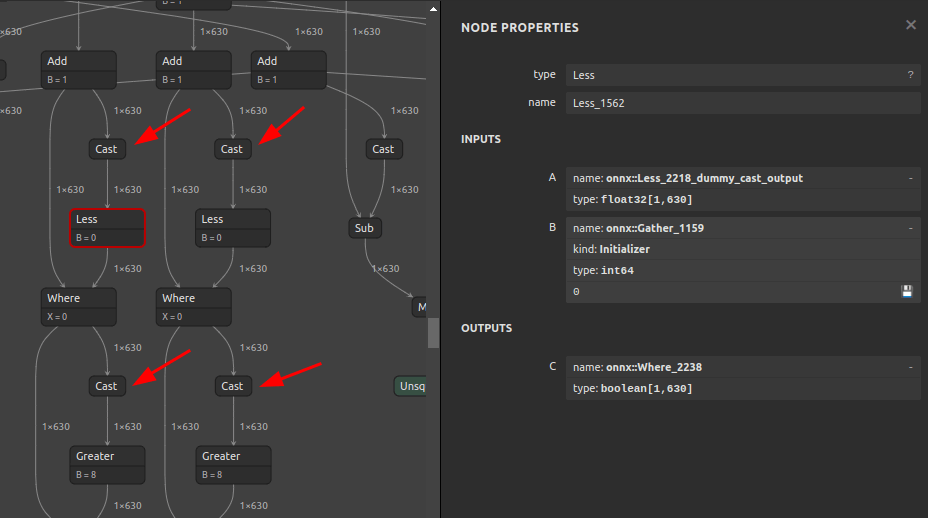Close the Node Properties panel
The image size is (928, 518).
coord(911,25)
